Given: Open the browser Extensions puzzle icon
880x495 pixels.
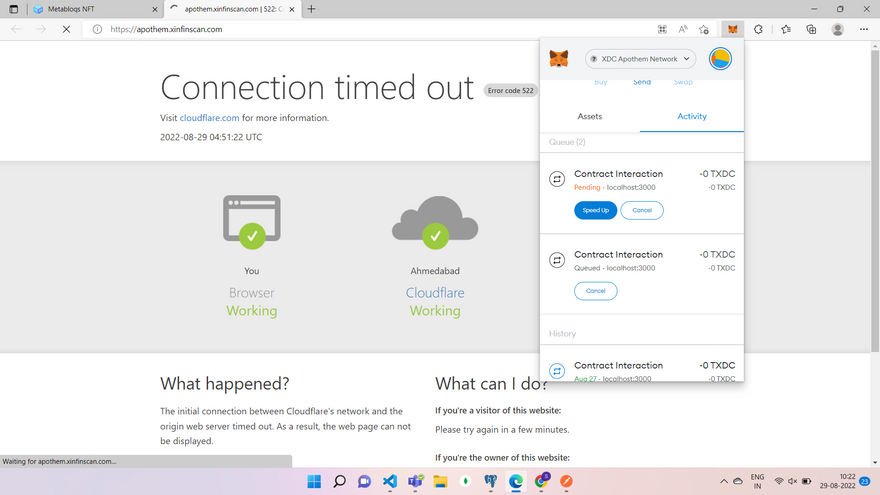Looking at the screenshot, I should point(758,30).
